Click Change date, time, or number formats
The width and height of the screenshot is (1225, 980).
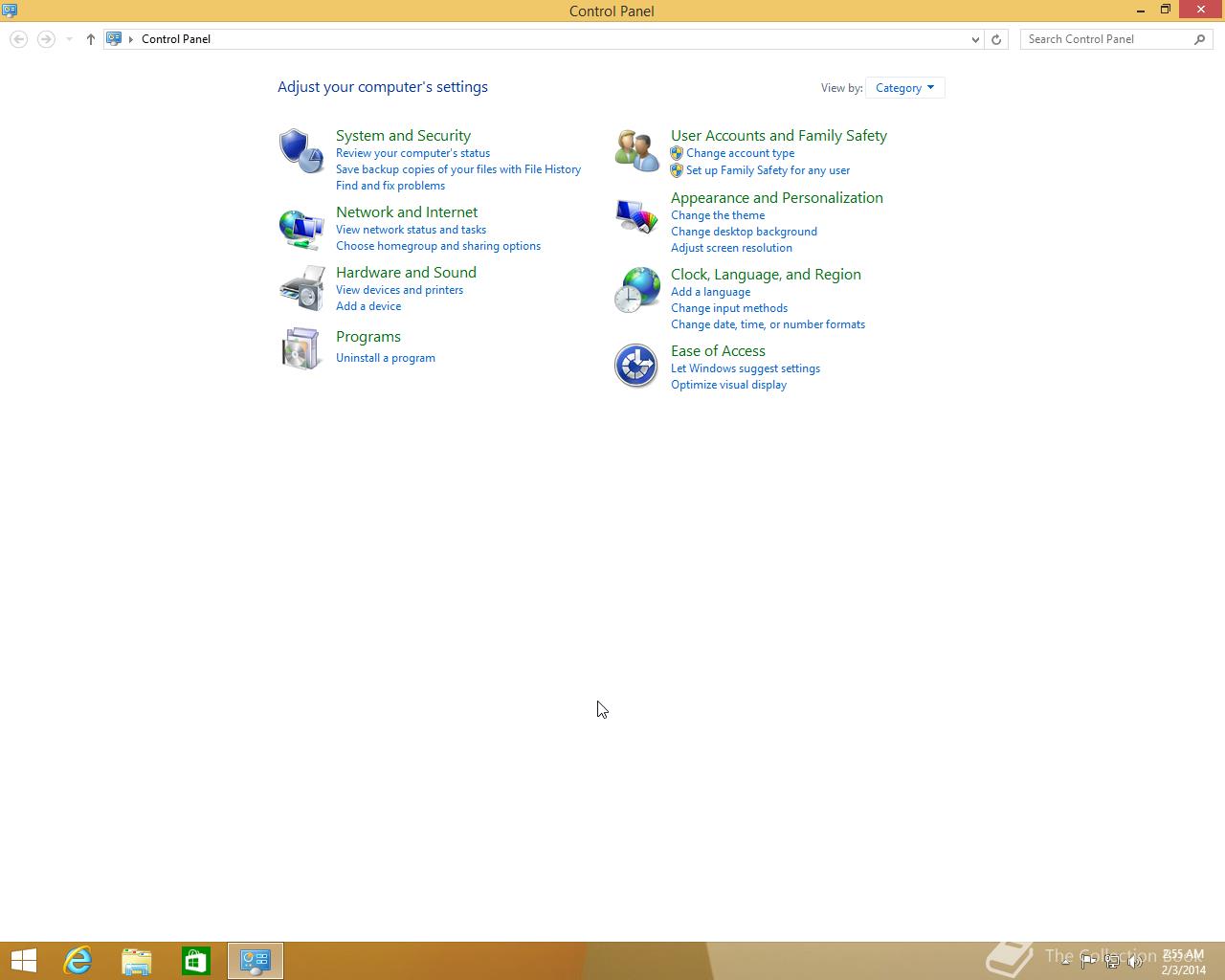click(x=768, y=324)
